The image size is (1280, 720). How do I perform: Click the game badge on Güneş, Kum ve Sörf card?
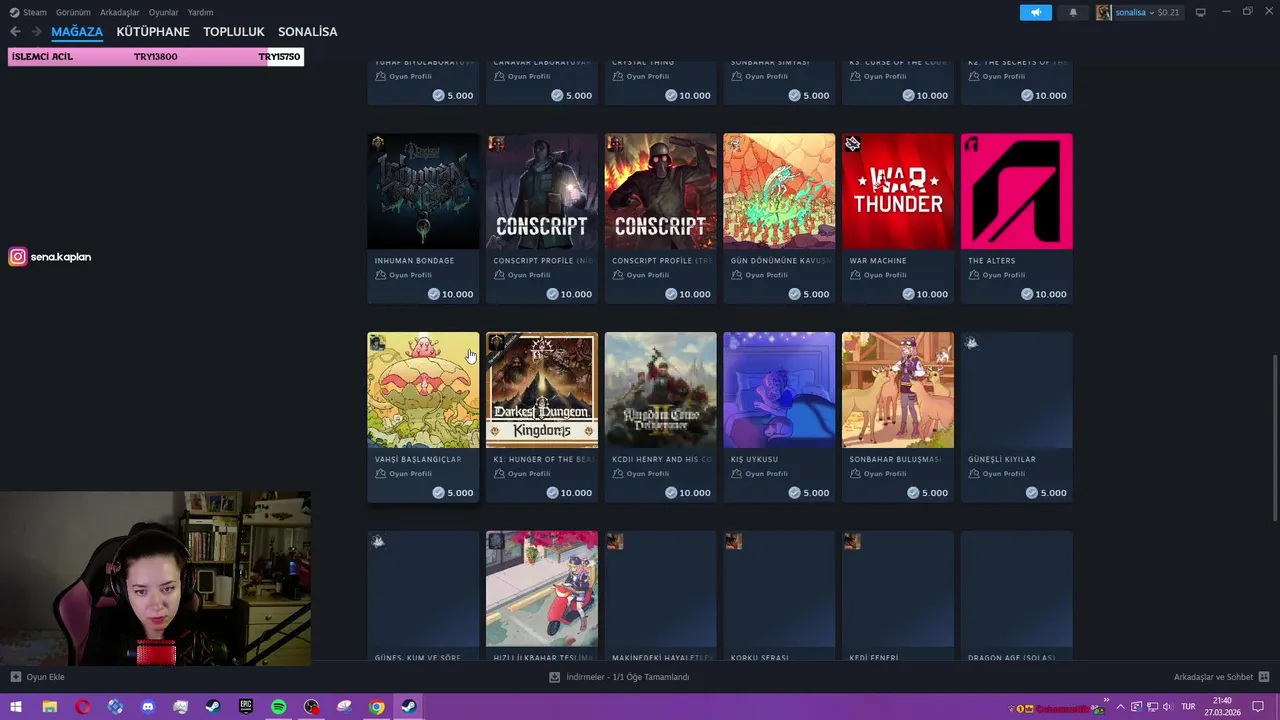(377, 541)
